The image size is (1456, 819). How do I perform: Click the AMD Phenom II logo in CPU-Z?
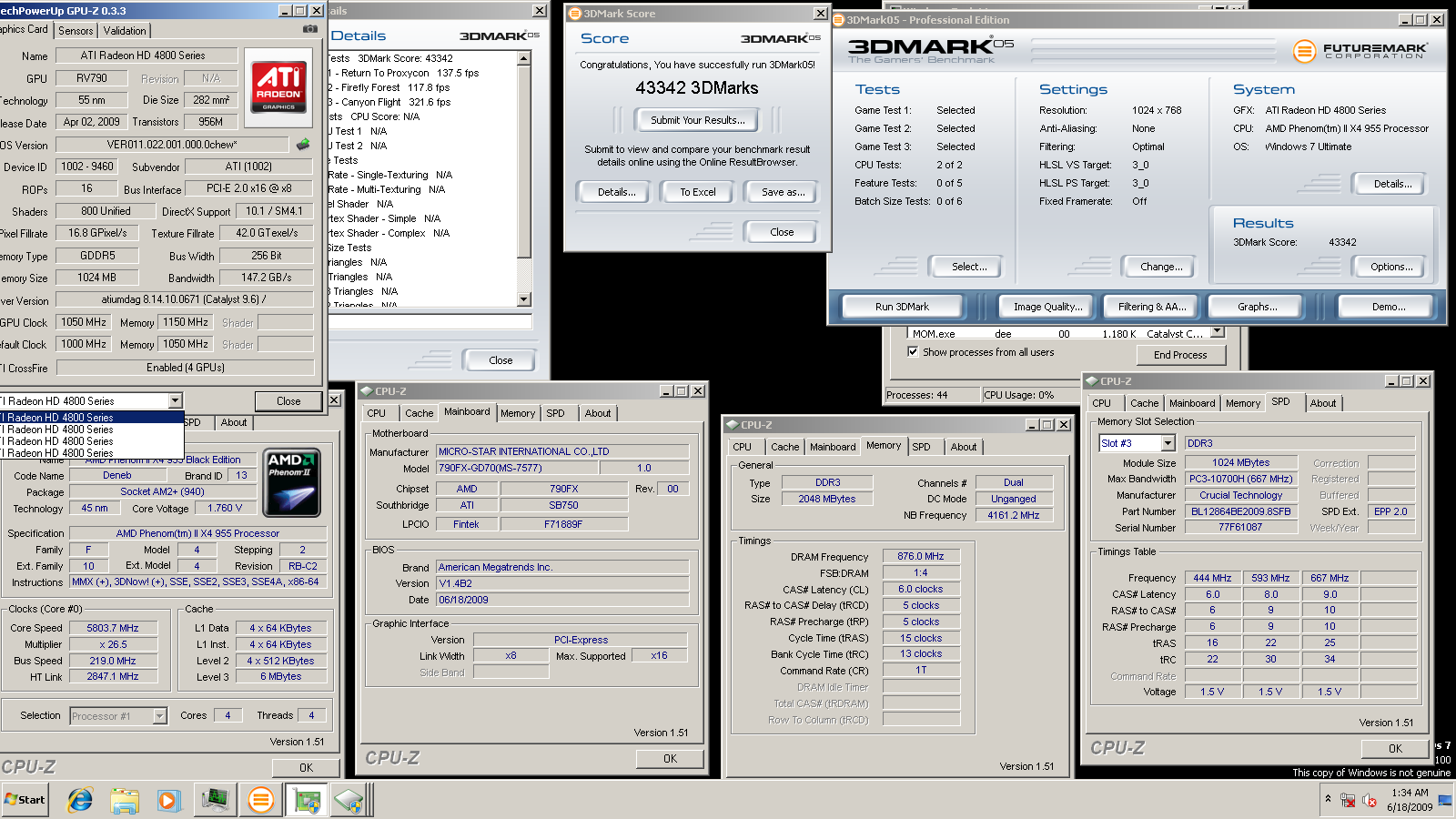[x=291, y=483]
